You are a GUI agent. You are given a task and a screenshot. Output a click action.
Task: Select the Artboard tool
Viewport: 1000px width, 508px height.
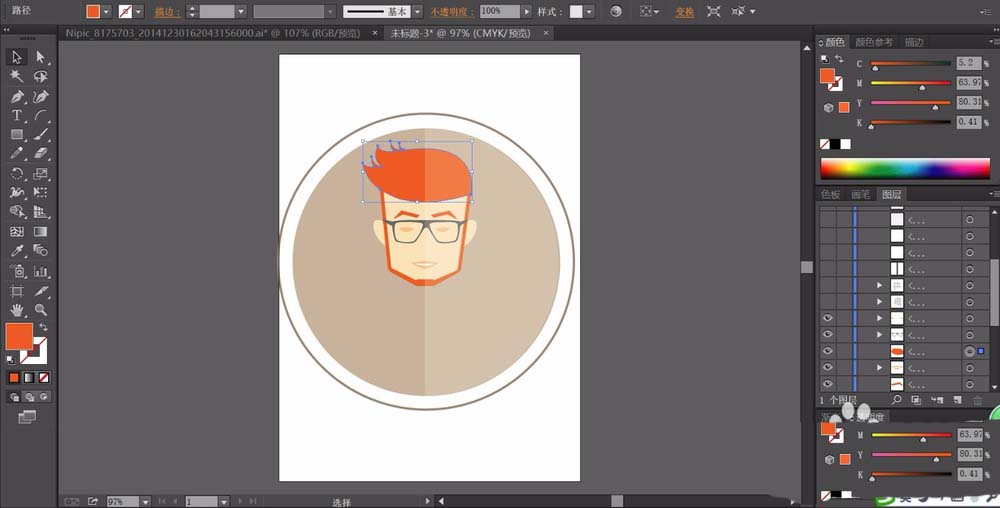[x=17, y=291]
